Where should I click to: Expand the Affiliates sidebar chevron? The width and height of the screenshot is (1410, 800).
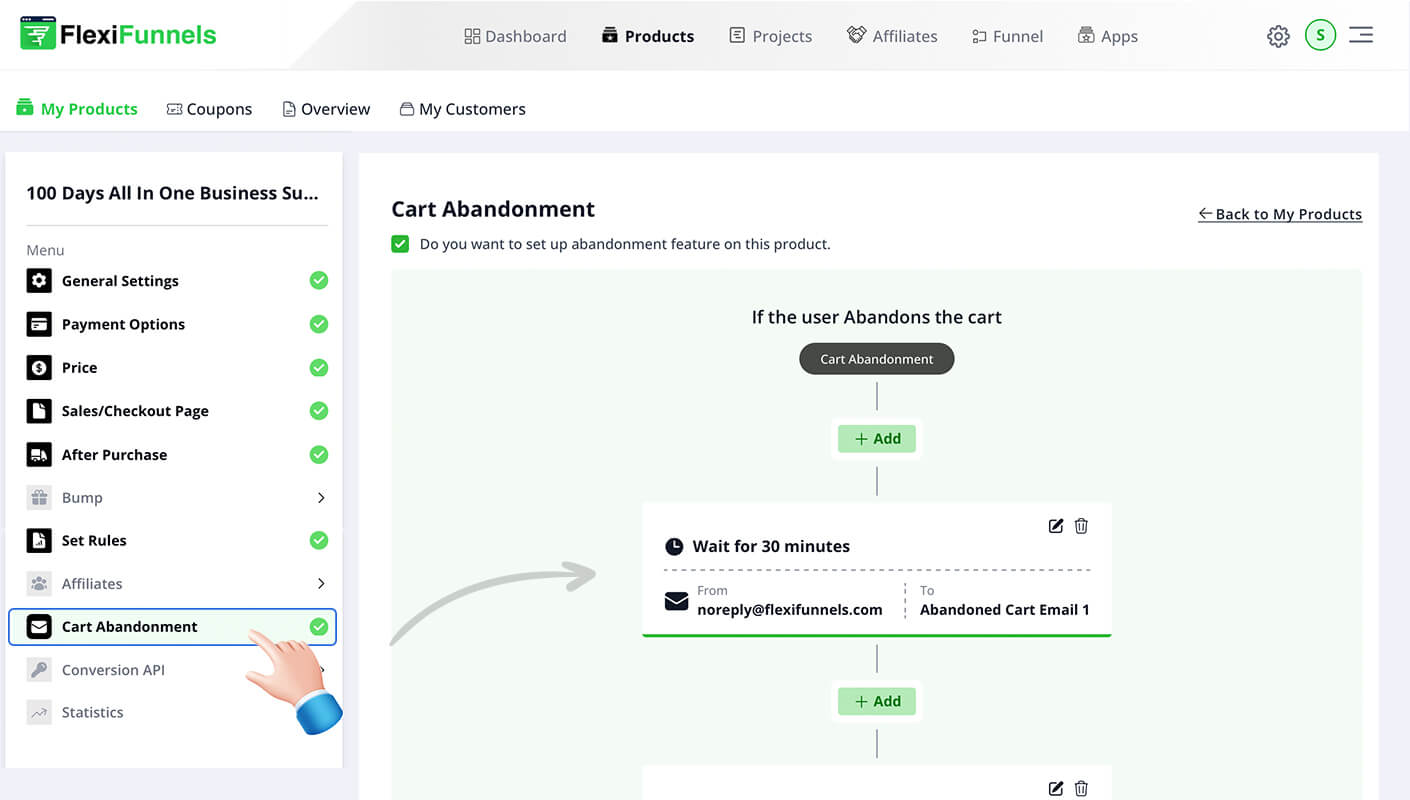point(320,584)
